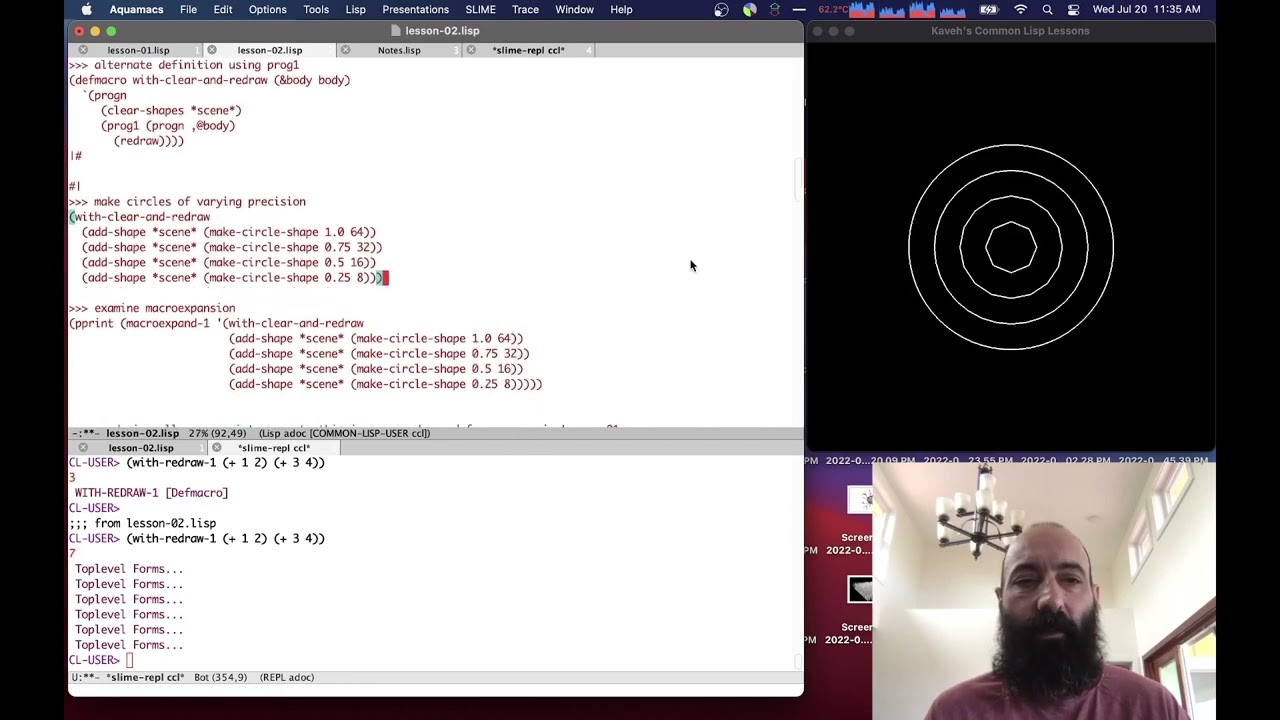This screenshot has width=1280, height=720.
Task: Click the 'examine macroexpansion' comment line
Action: point(152,308)
